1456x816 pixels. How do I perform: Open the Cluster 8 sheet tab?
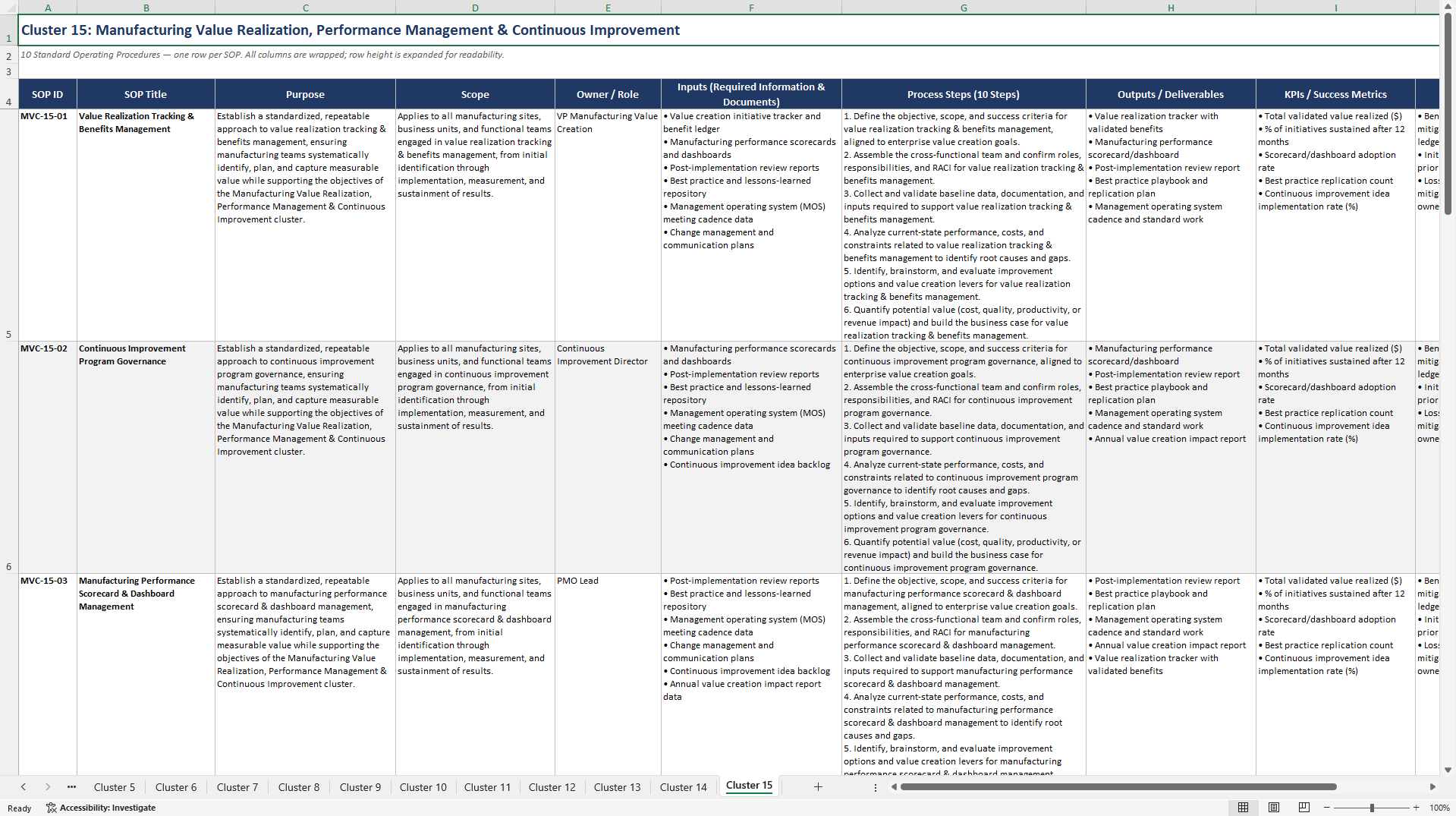click(299, 787)
